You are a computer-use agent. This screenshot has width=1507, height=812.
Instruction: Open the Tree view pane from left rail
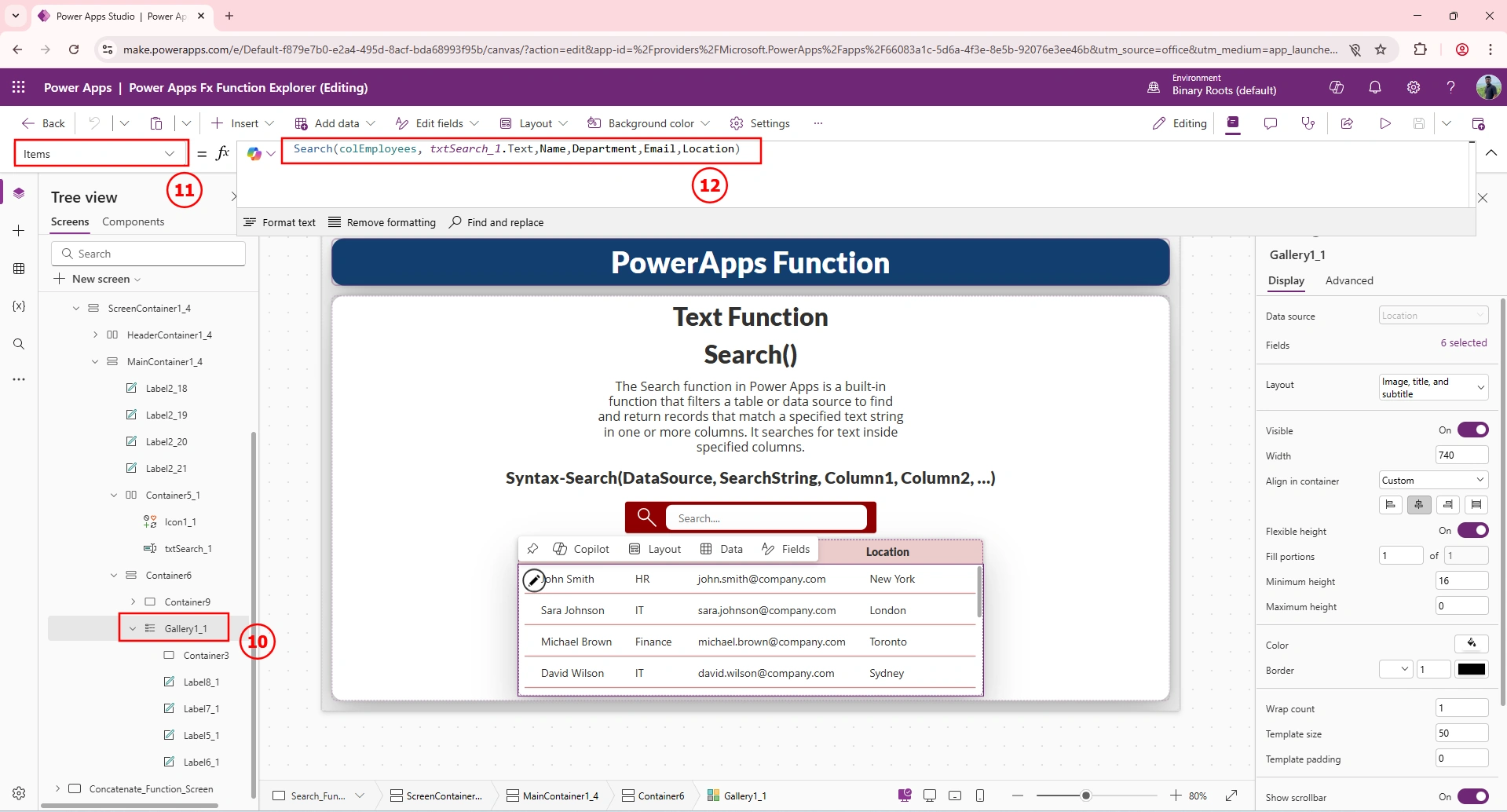pyautogui.click(x=19, y=193)
